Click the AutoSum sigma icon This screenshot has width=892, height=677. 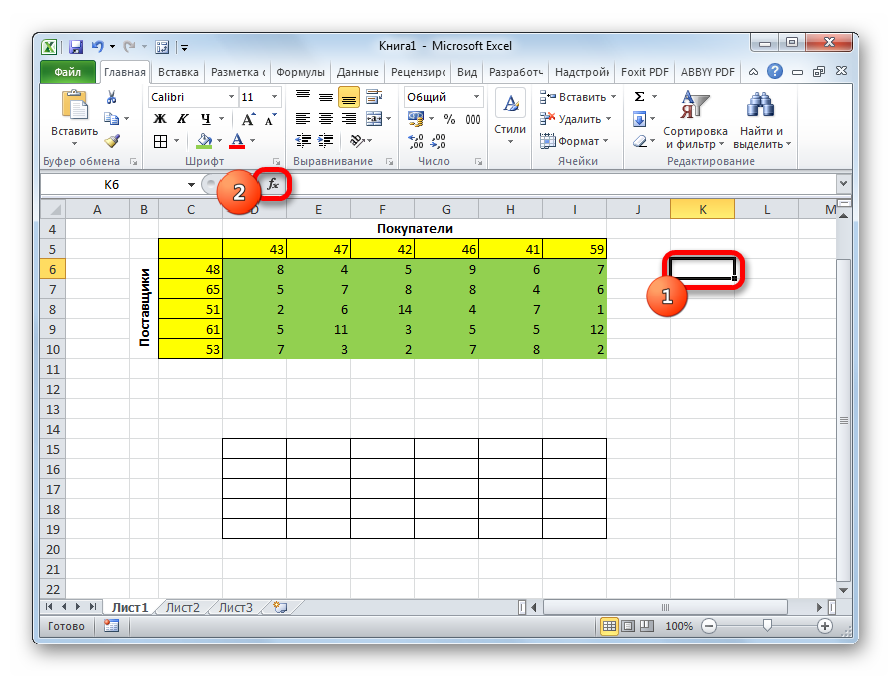click(640, 97)
